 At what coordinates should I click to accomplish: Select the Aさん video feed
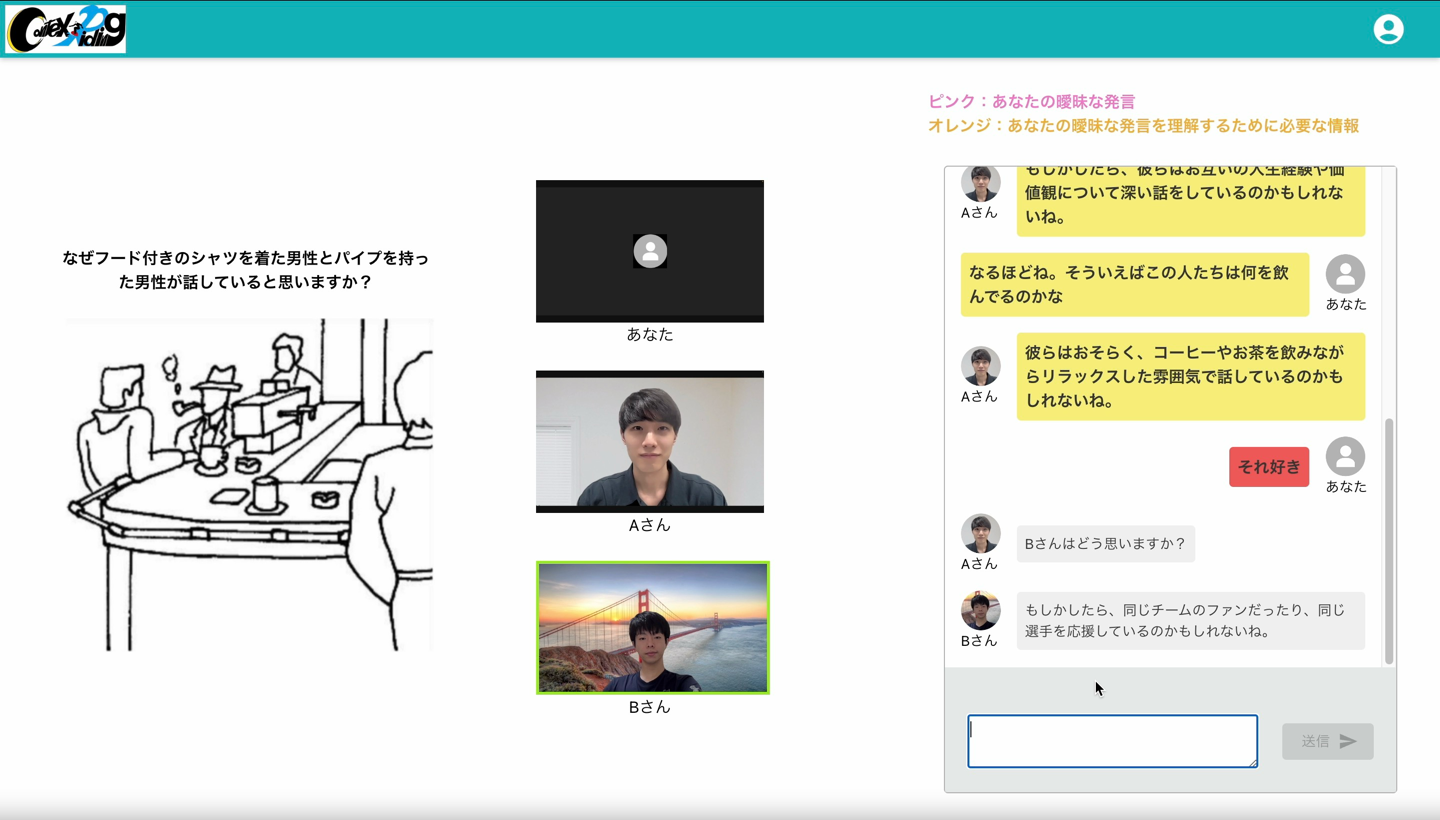click(x=650, y=441)
